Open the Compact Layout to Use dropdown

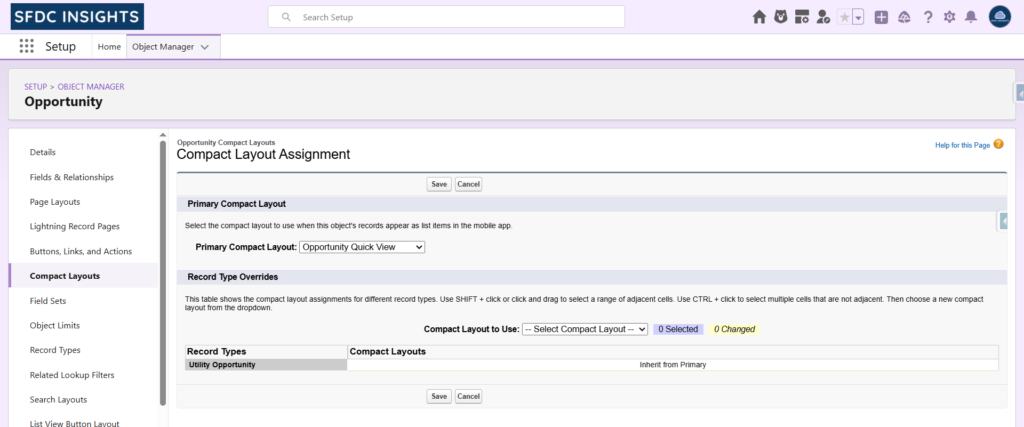click(x=585, y=329)
